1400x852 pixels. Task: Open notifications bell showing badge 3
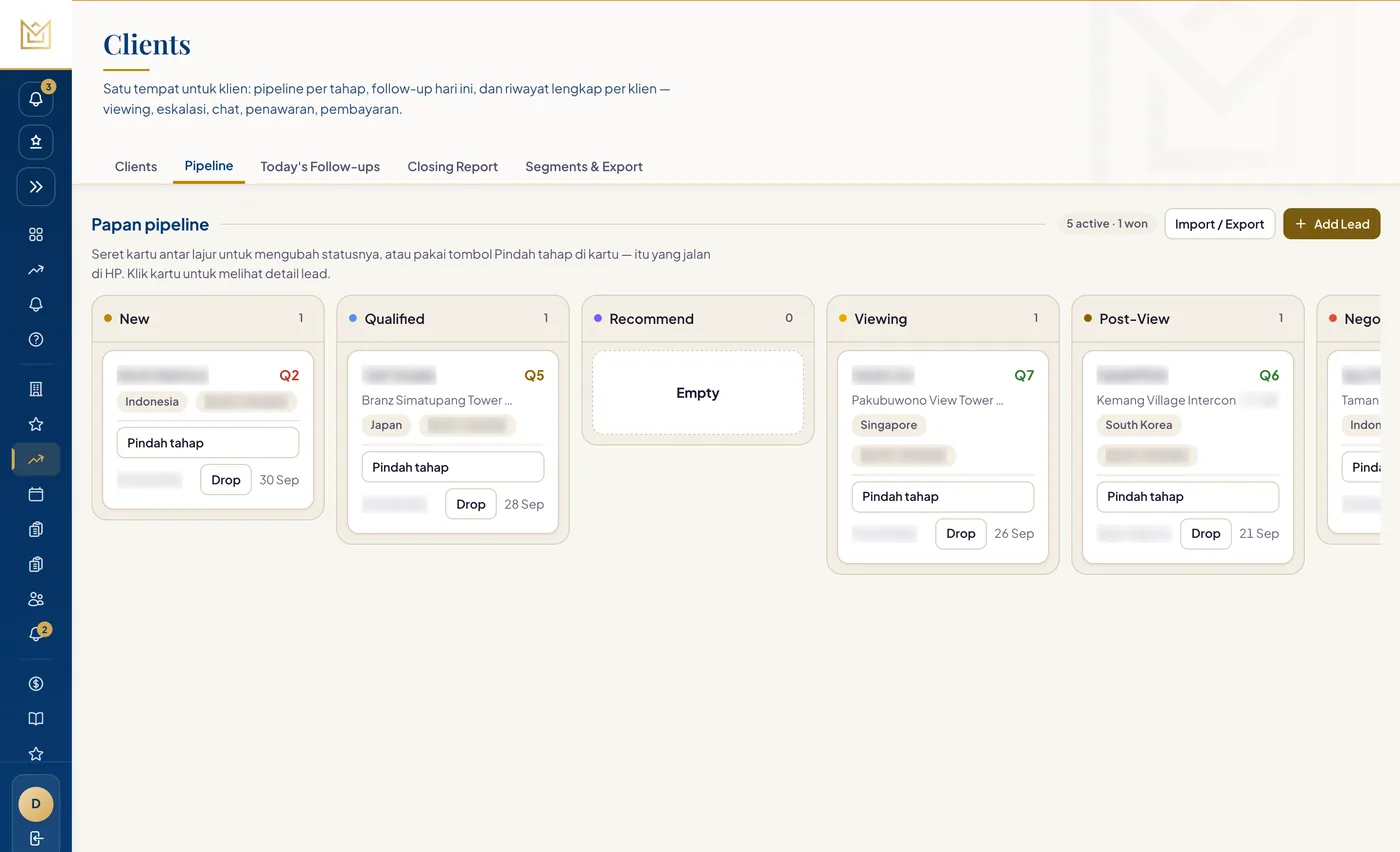pyautogui.click(x=36, y=99)
